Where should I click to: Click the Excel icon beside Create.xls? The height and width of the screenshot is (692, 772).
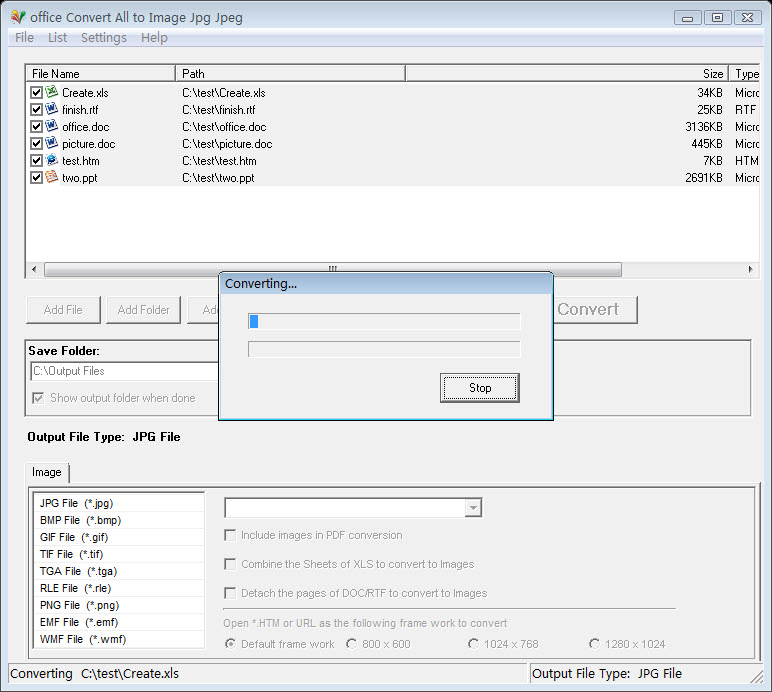click(x=52, y=92)
